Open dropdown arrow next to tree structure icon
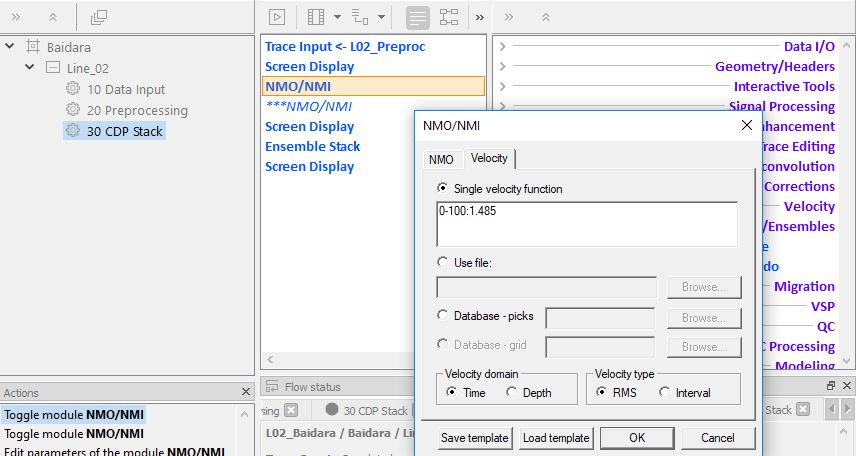The width and height of the screenshot is (857, 456). tap(381, 17)
